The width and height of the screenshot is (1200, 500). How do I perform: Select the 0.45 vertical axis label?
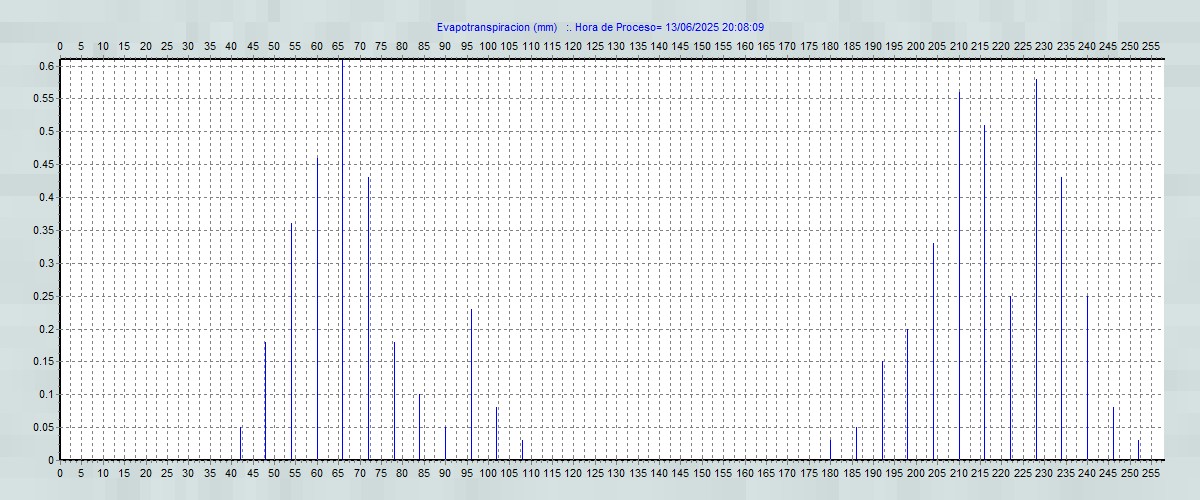[43, 164]
